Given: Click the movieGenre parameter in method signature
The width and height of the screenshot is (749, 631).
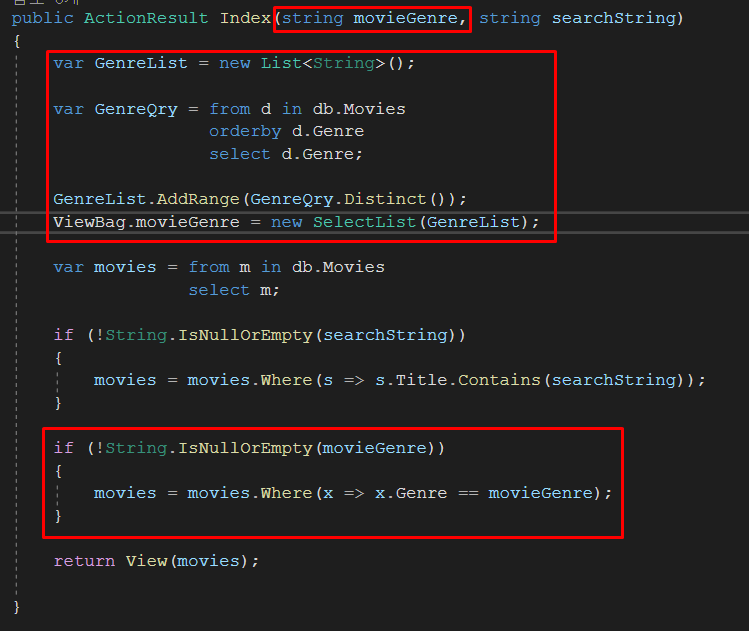Looking at the screenshot, I should [405, 18].
